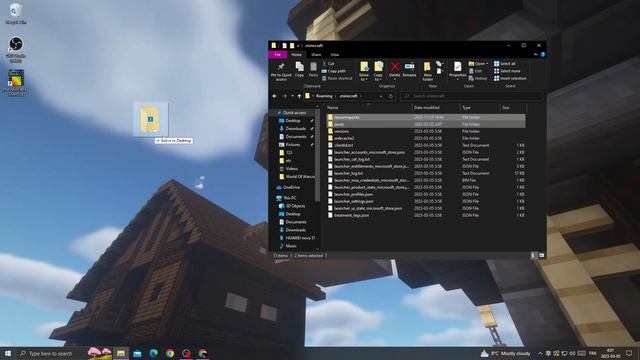Click the Back navigation arrow

coord(275,96)
